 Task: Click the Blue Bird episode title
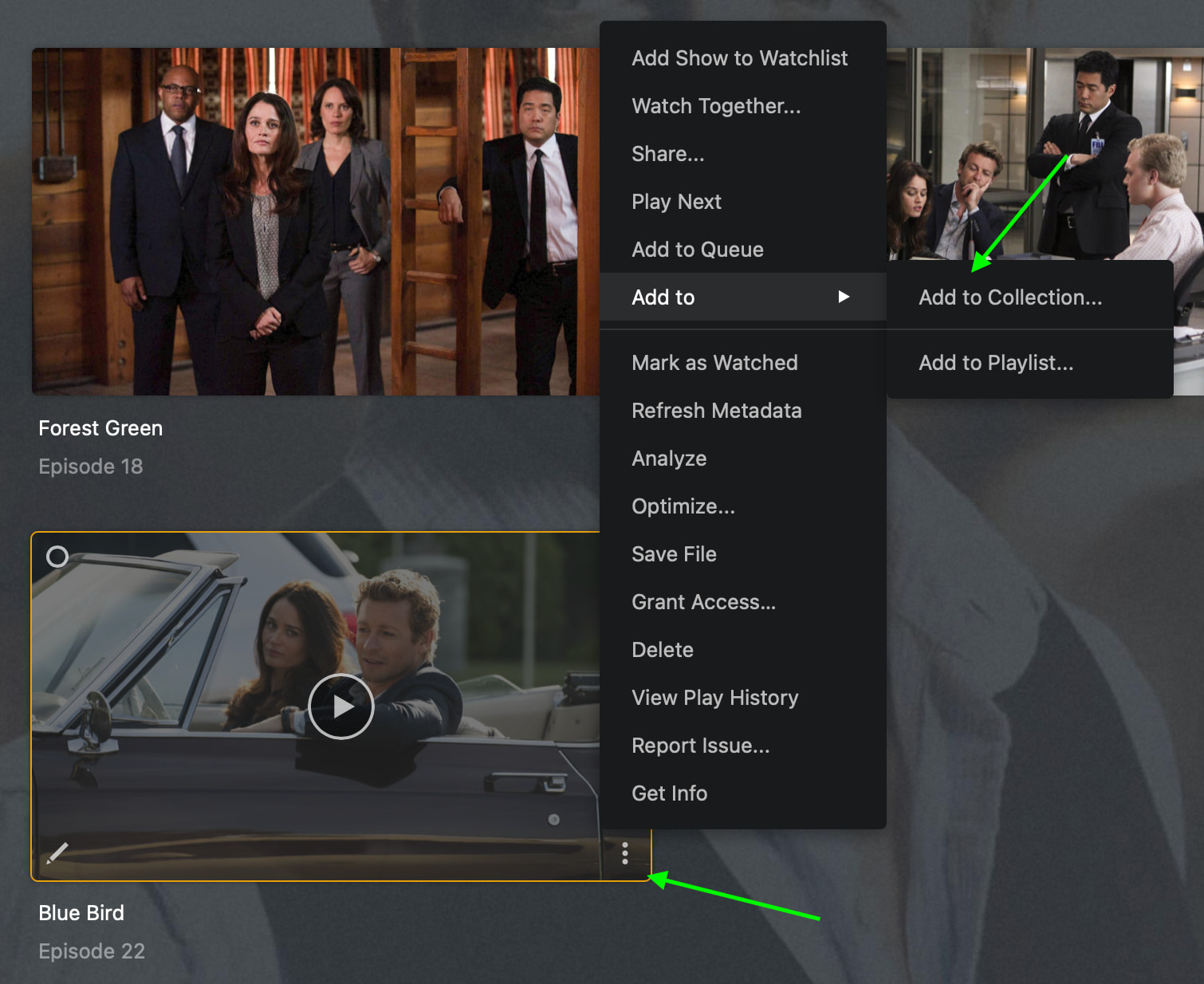[x=81, y=913]
